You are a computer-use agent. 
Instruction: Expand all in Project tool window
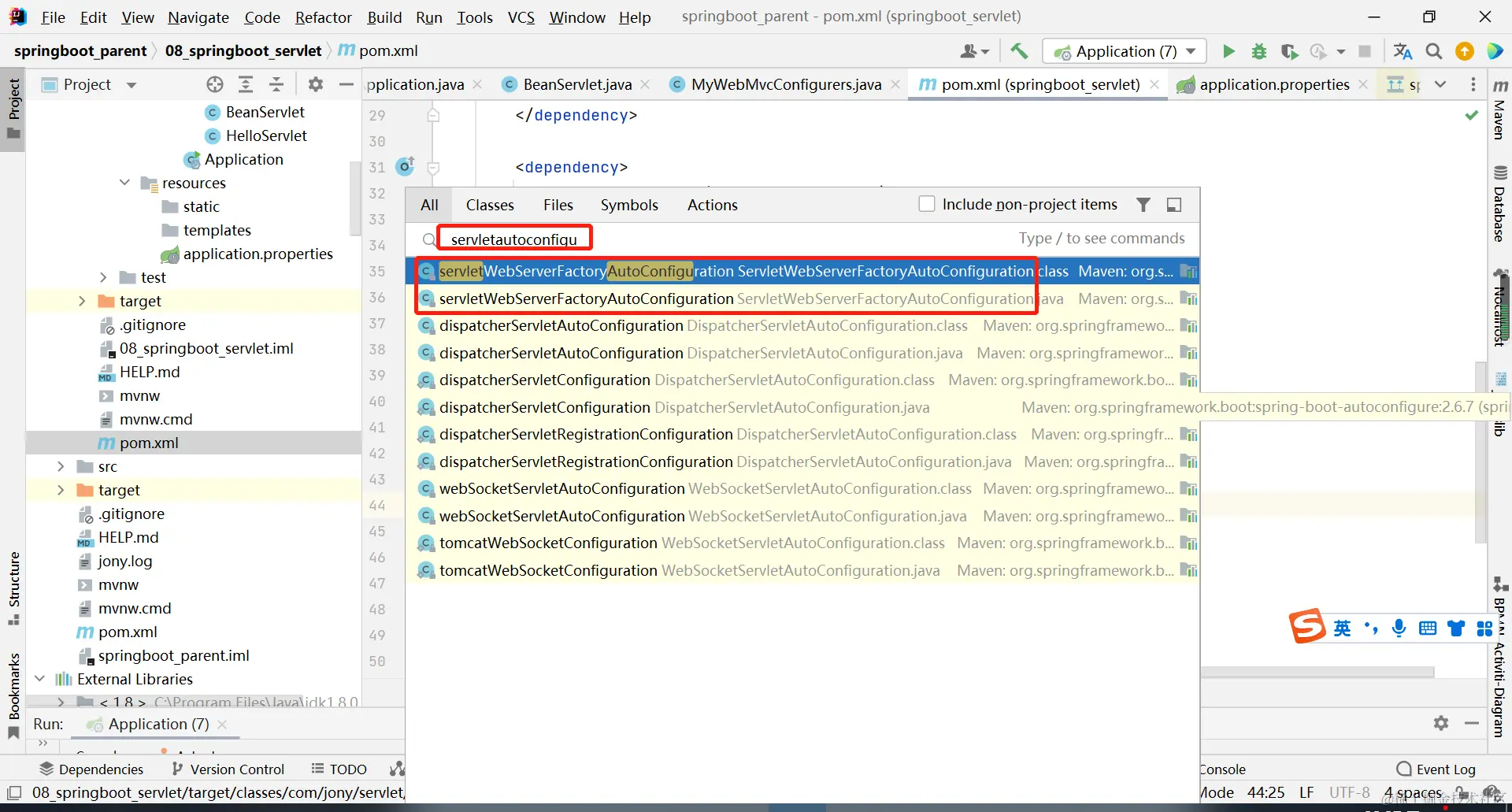[x=246, y=84]
